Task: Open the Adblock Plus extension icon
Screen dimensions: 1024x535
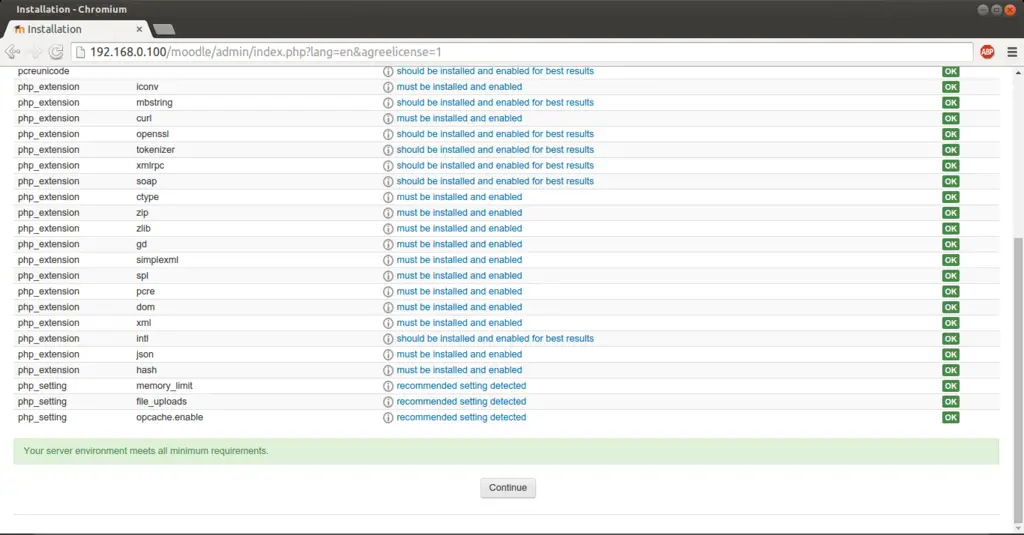Action: (987, 52)
